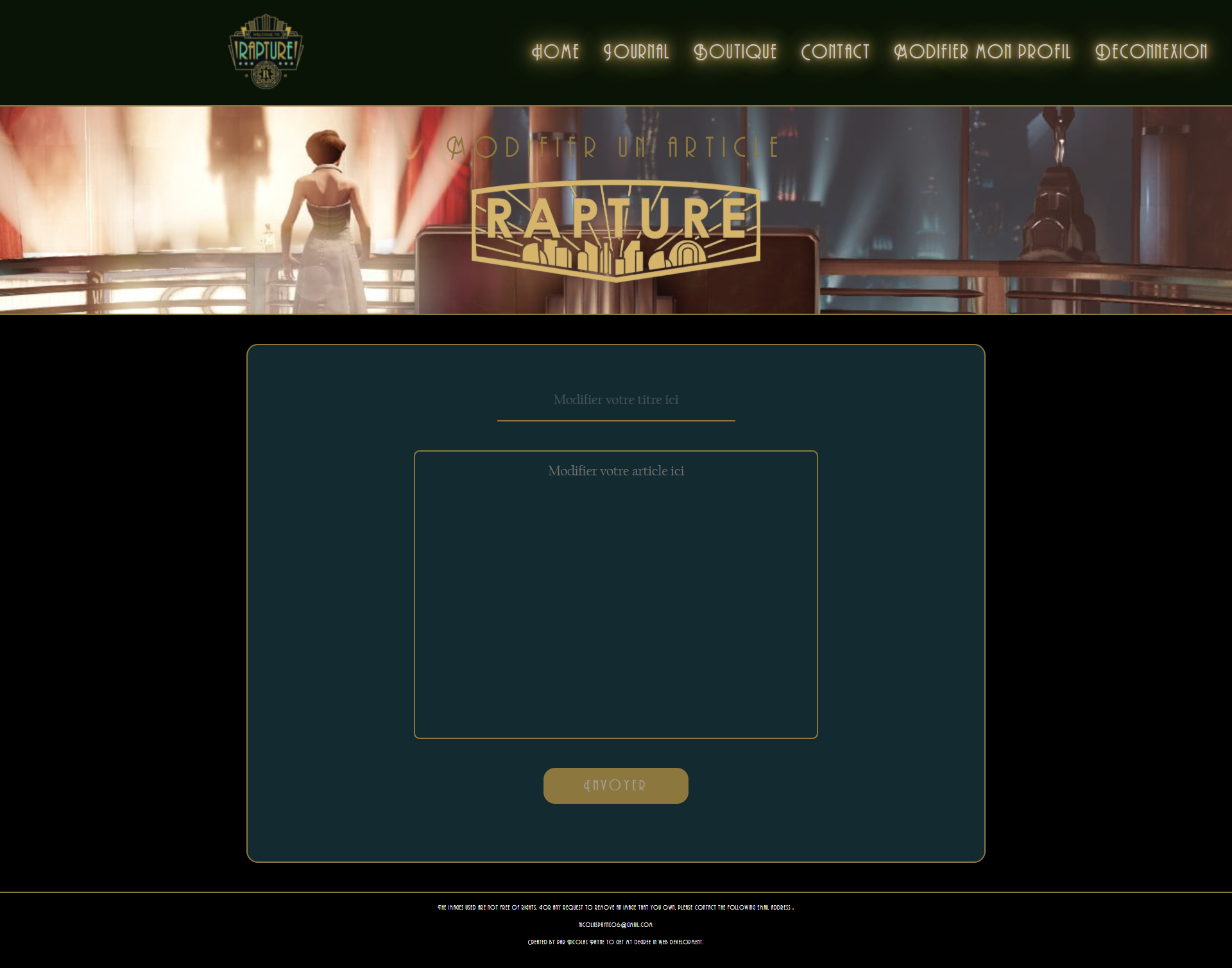Click the 'Modifier un article' page heading
The width and height of the screenshot is (1232, 968).
pyautogui.click(x=613, y=148)
